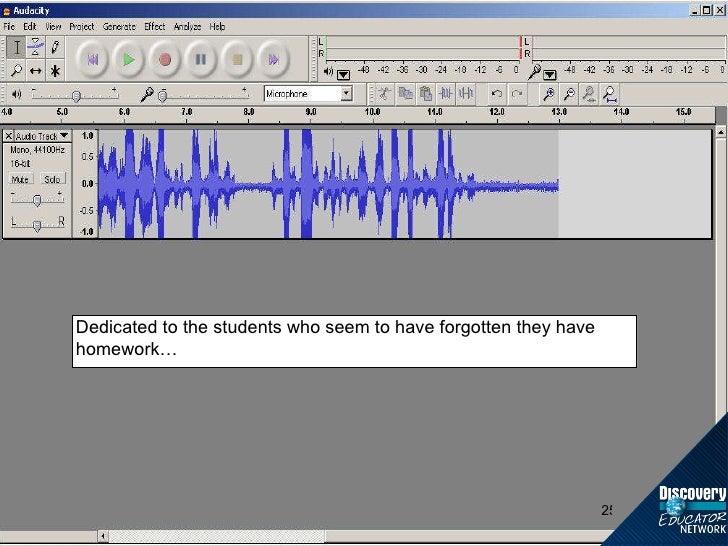The width and height of the screenshot is (728, 546).
Task: Click the Paste clipboard icon
Action: tap(426, 94)
